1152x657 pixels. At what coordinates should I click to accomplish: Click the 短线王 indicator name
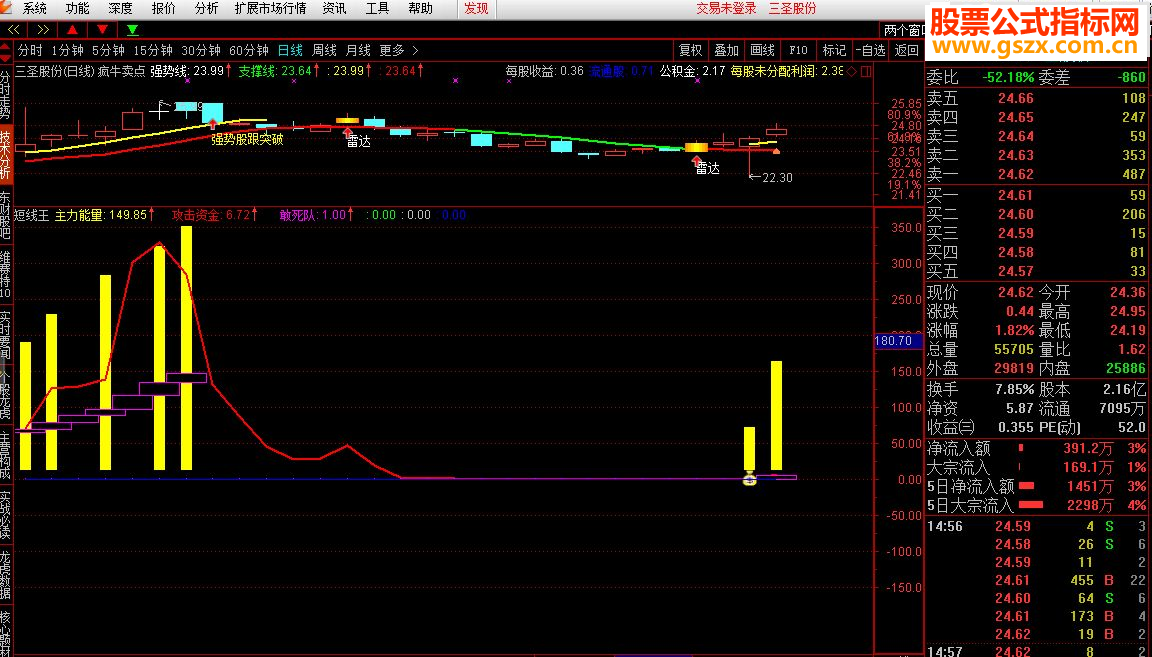point(32,215)
